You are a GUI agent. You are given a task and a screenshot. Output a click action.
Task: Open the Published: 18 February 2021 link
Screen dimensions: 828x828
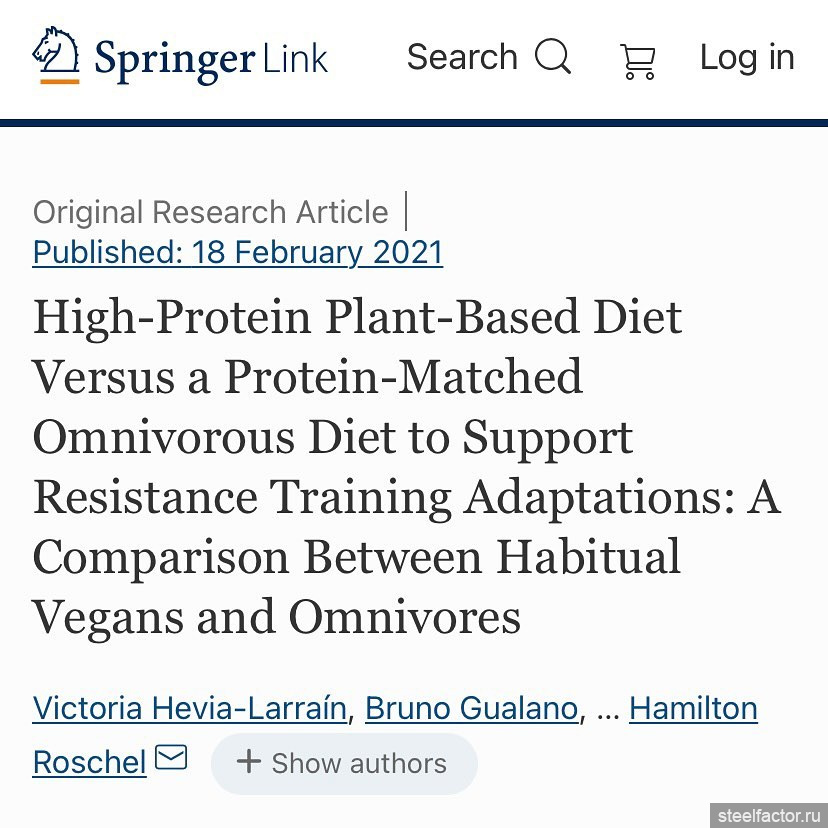(x=238, y=252)
